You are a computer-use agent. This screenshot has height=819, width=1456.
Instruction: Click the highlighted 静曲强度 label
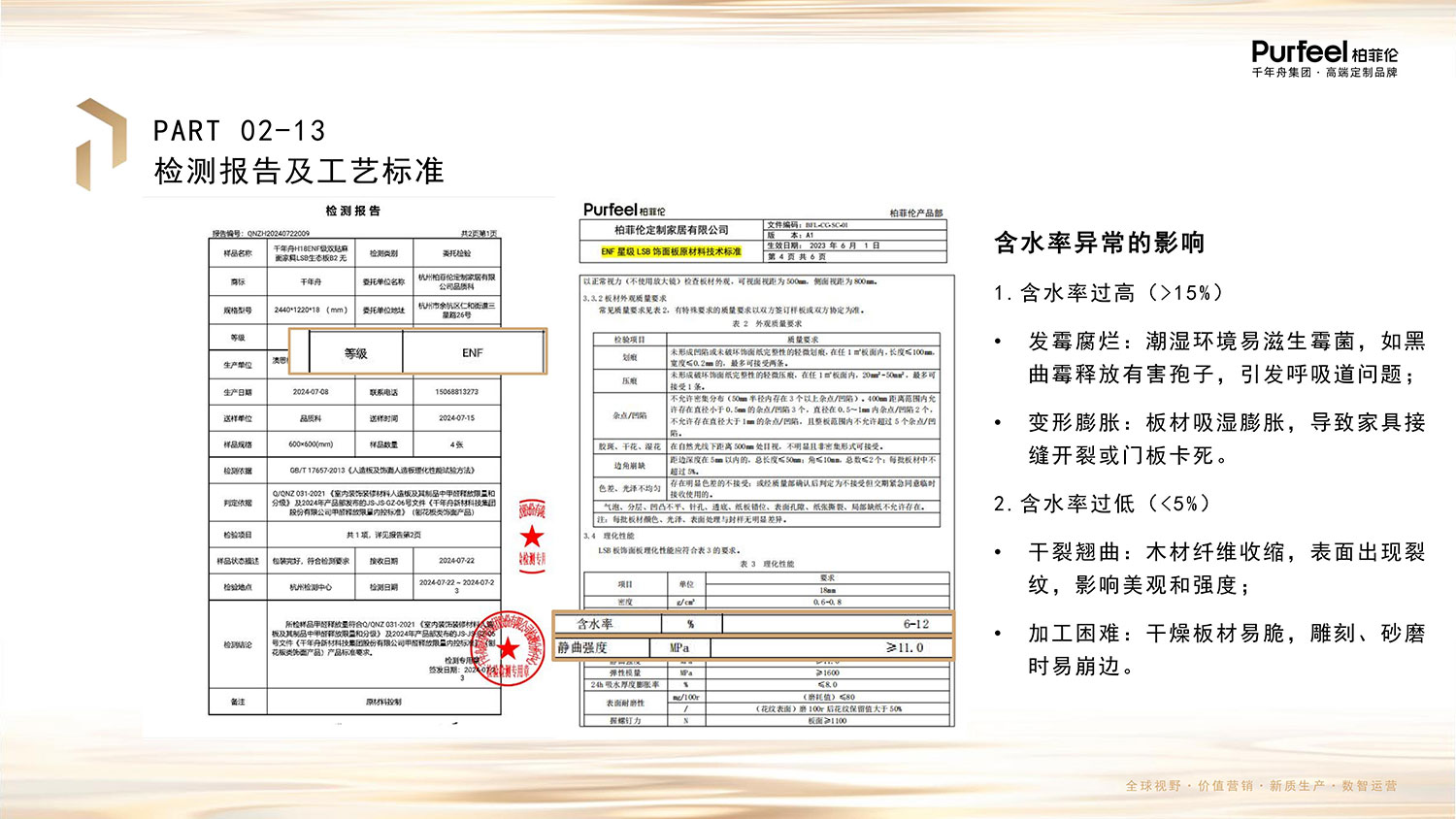point(582,647)
